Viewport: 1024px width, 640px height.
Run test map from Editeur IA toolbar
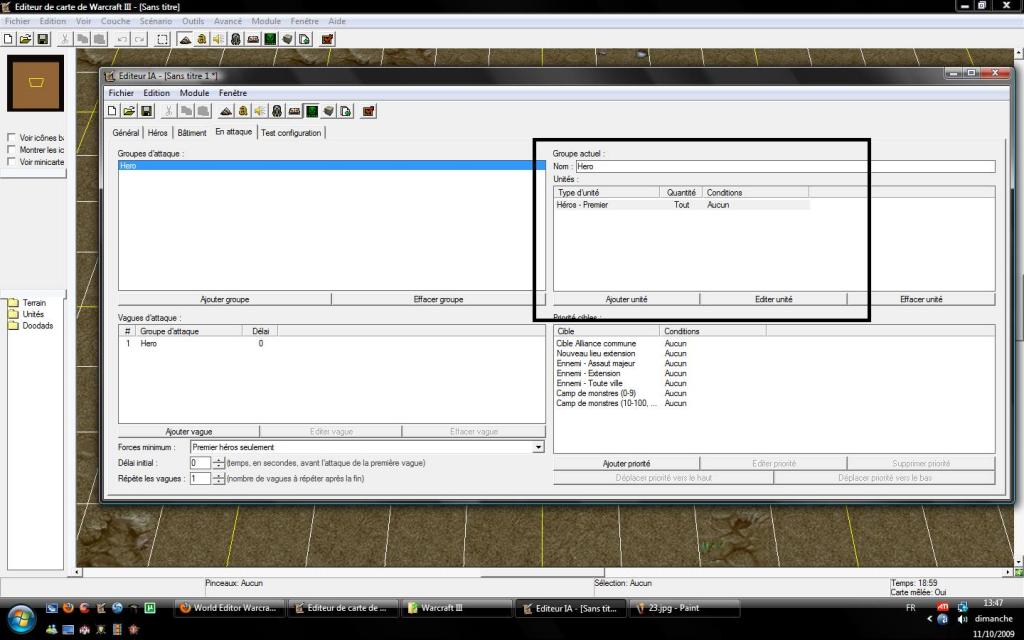pyautogui.click(x=369, y=111)
